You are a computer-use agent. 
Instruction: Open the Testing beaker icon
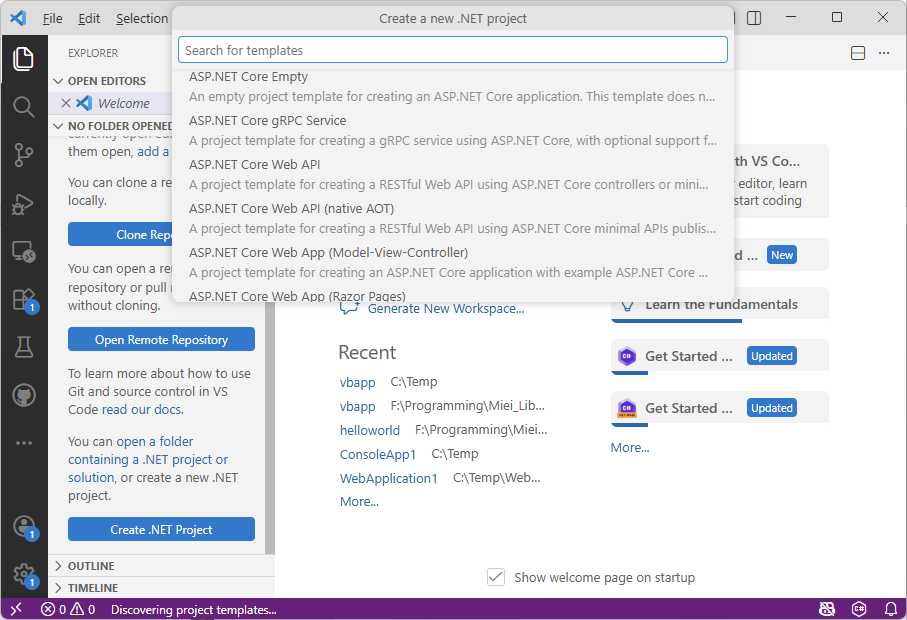pyautogui.click(x=24, y=347)
